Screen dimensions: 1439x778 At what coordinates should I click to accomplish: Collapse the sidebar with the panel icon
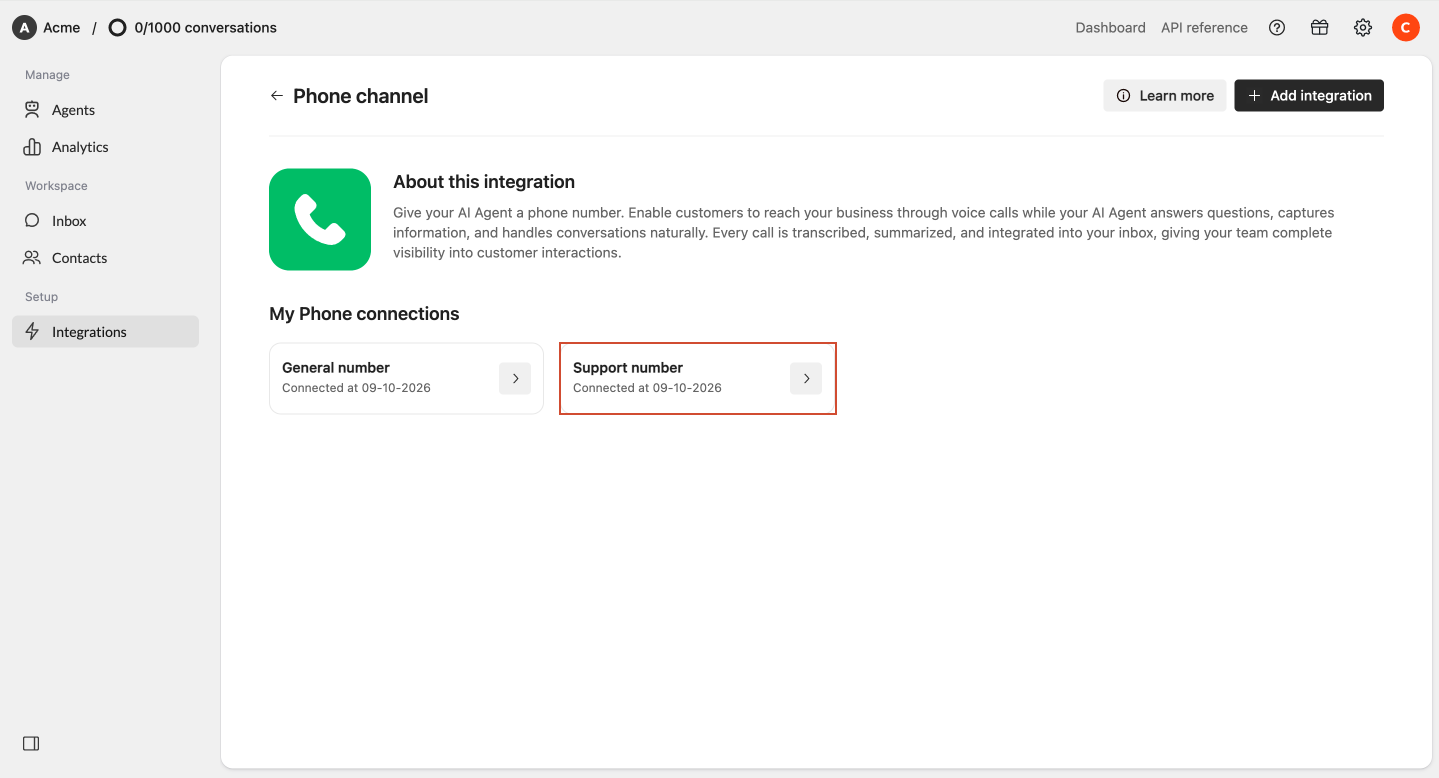pyautogui.click(x=31, y=744)
